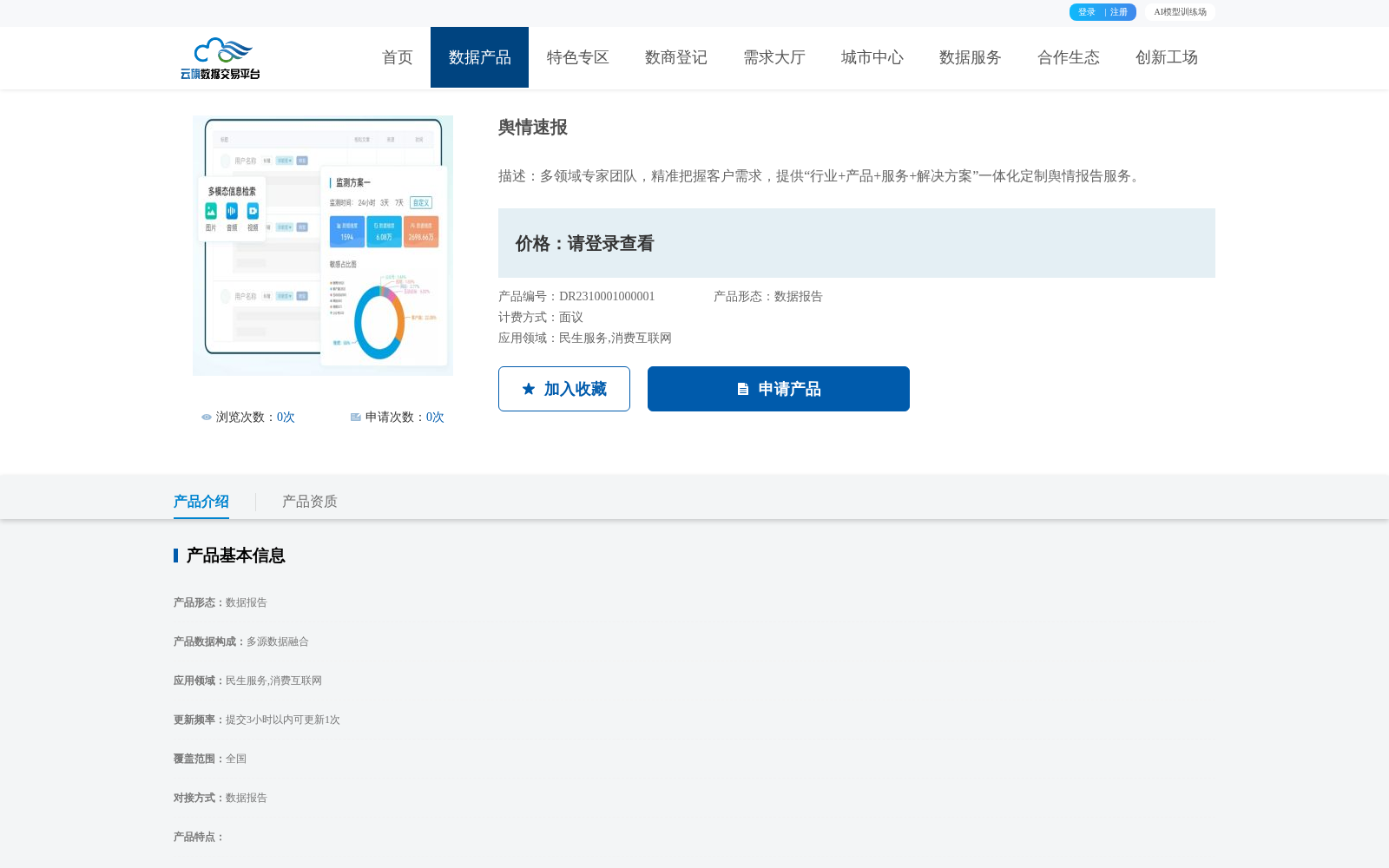Click the 计费方式：面议 text
Screen dimensions: 1389x868
[541, 318]
